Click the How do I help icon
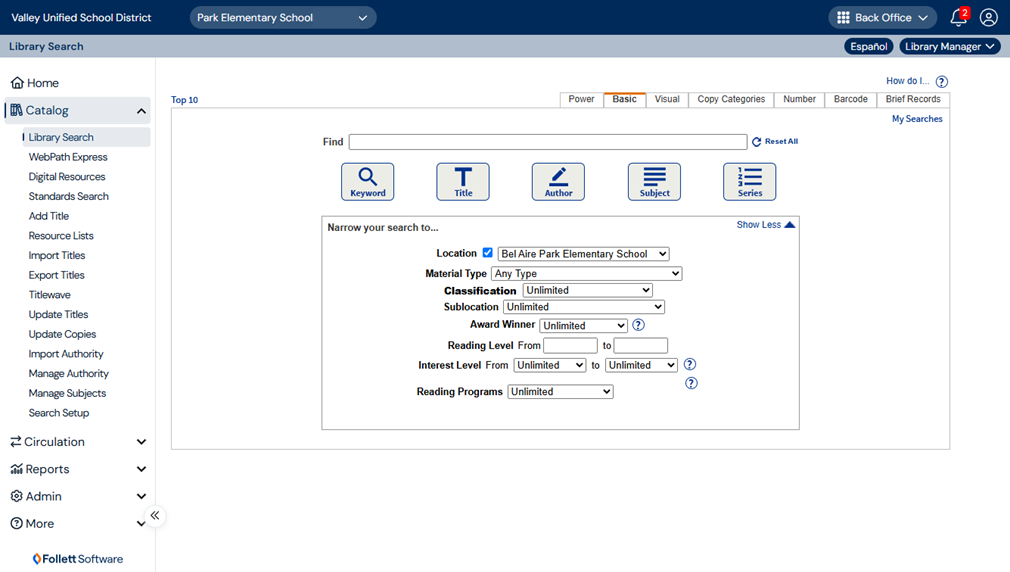Viewport: 1010px width, 572px height. click(x=942, y=82)
